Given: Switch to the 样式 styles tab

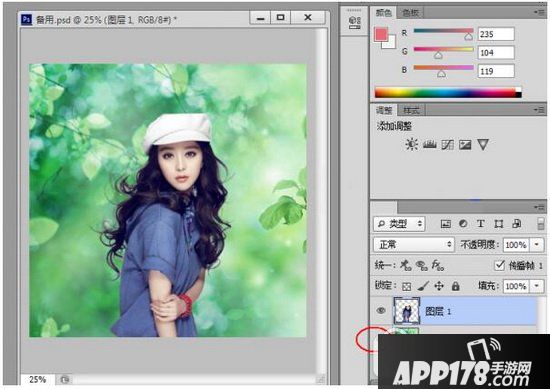Looking at the screenshot, I should point(411,111).
